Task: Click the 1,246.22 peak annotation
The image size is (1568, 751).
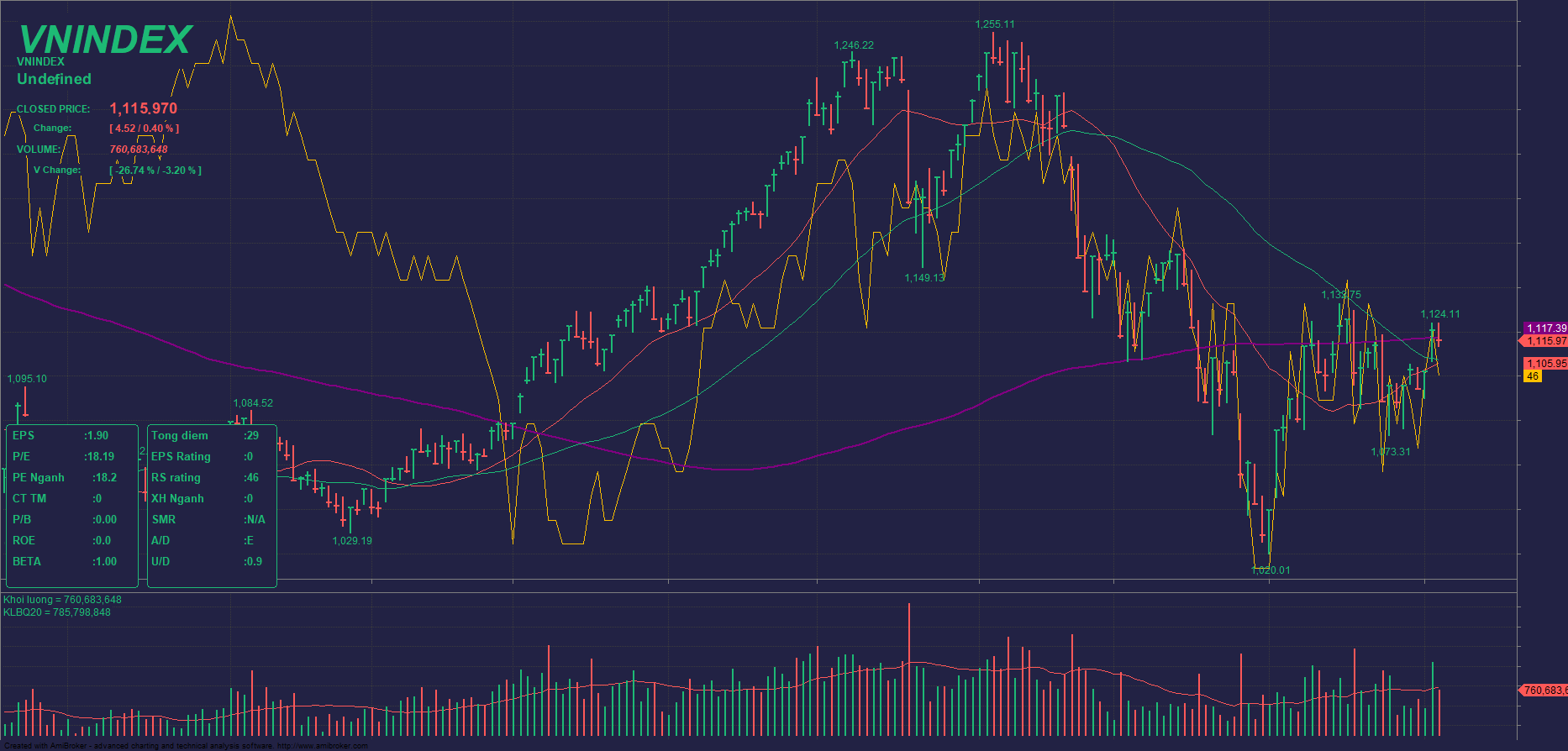Action: coord(854,45)
